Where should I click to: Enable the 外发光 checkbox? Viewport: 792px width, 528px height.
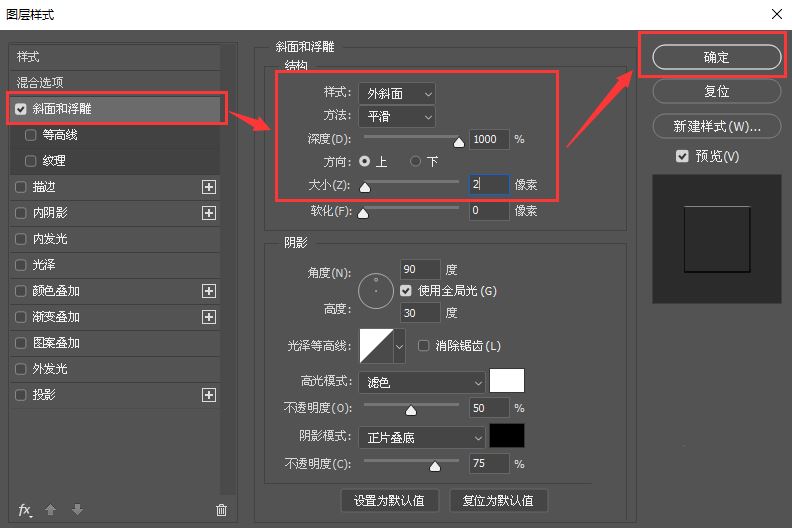20,369
